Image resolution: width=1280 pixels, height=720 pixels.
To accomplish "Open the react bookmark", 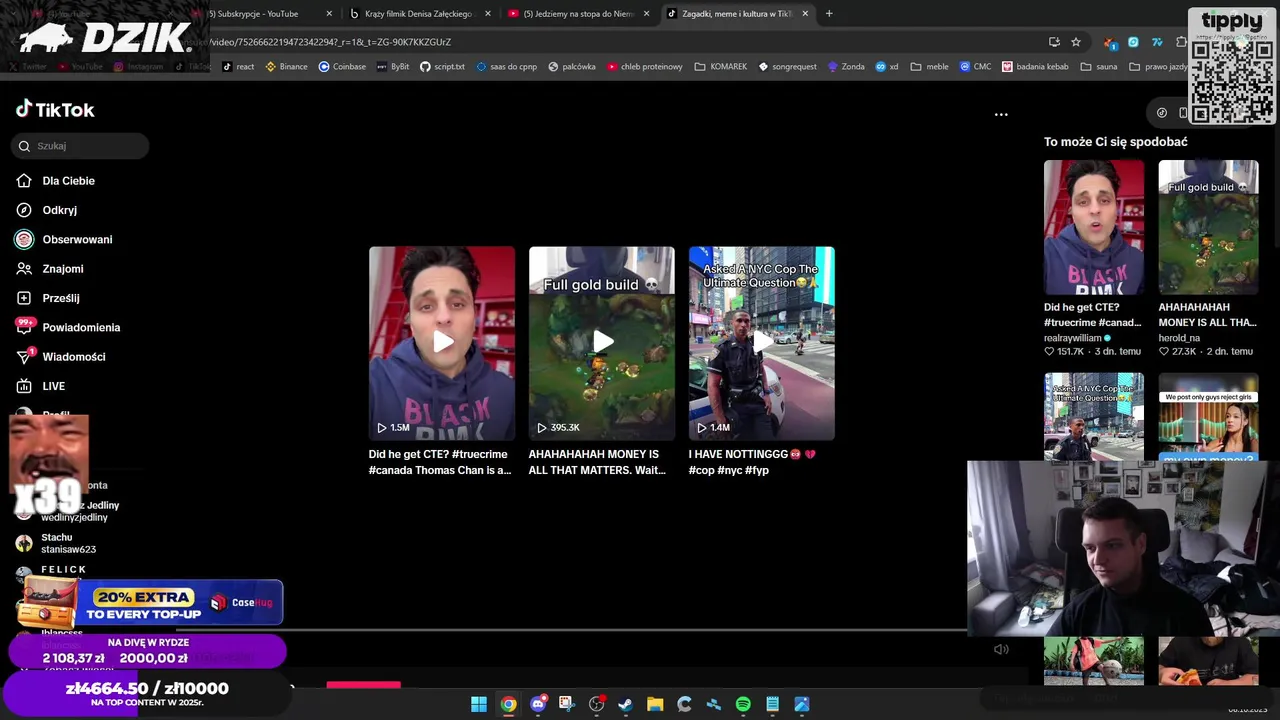I will 238,67.
